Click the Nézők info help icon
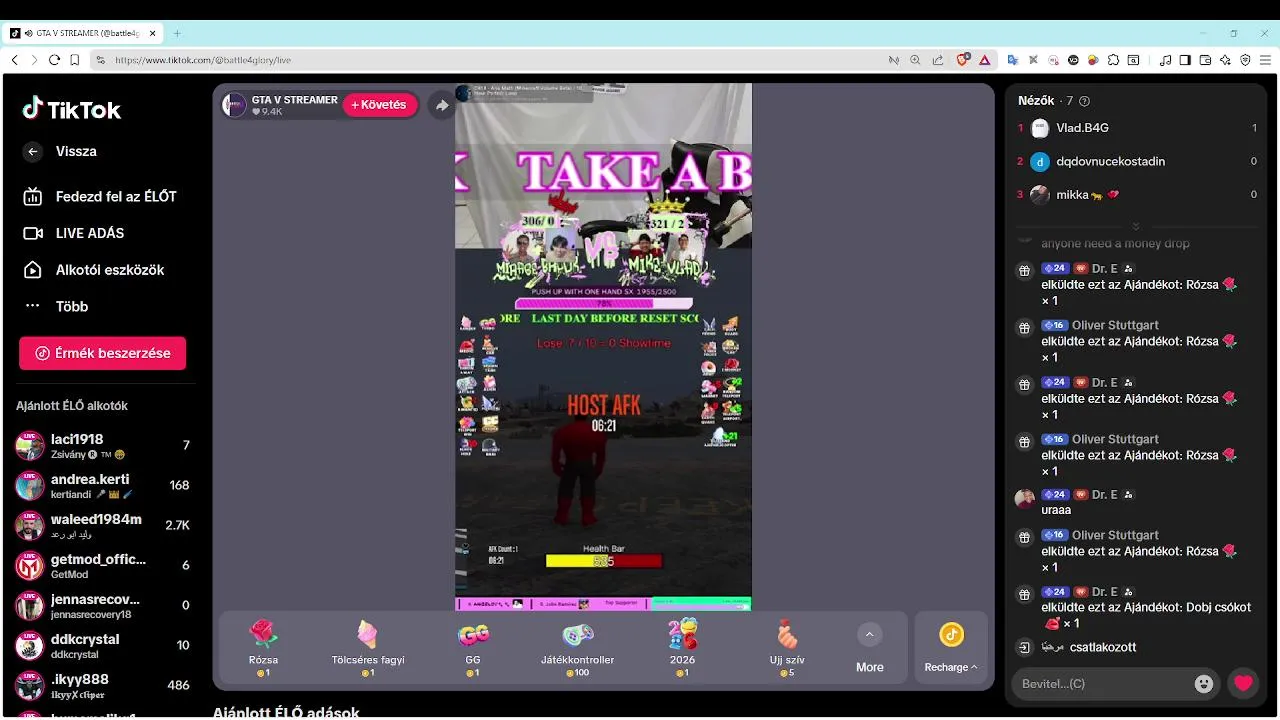The height and width of the screenshot is (720, 1280). tap(1085, 101)
